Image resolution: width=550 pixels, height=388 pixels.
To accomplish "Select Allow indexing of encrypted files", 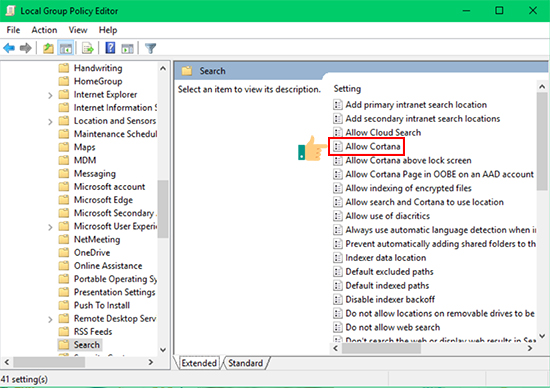I will pos(408,188).
